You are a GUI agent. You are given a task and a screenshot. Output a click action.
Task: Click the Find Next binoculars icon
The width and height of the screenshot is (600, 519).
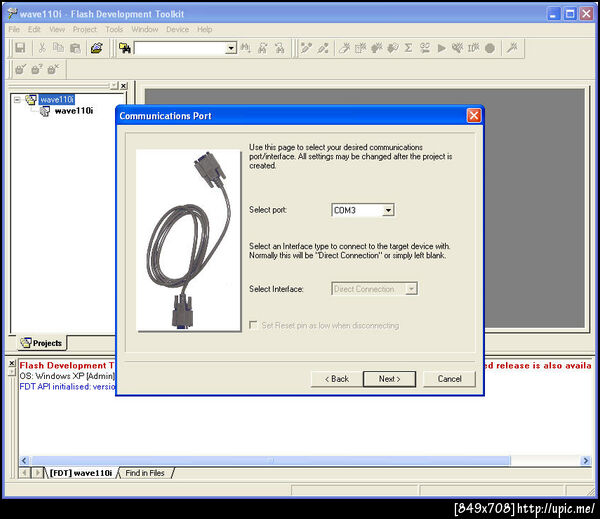point(262,48)
